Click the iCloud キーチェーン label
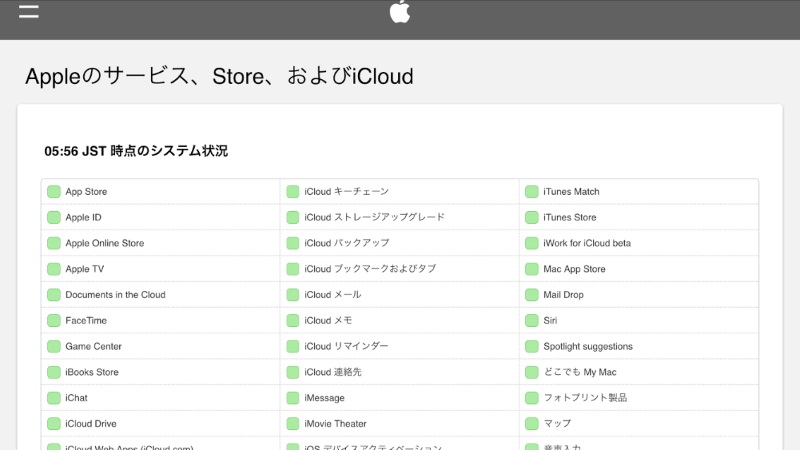 346,192
